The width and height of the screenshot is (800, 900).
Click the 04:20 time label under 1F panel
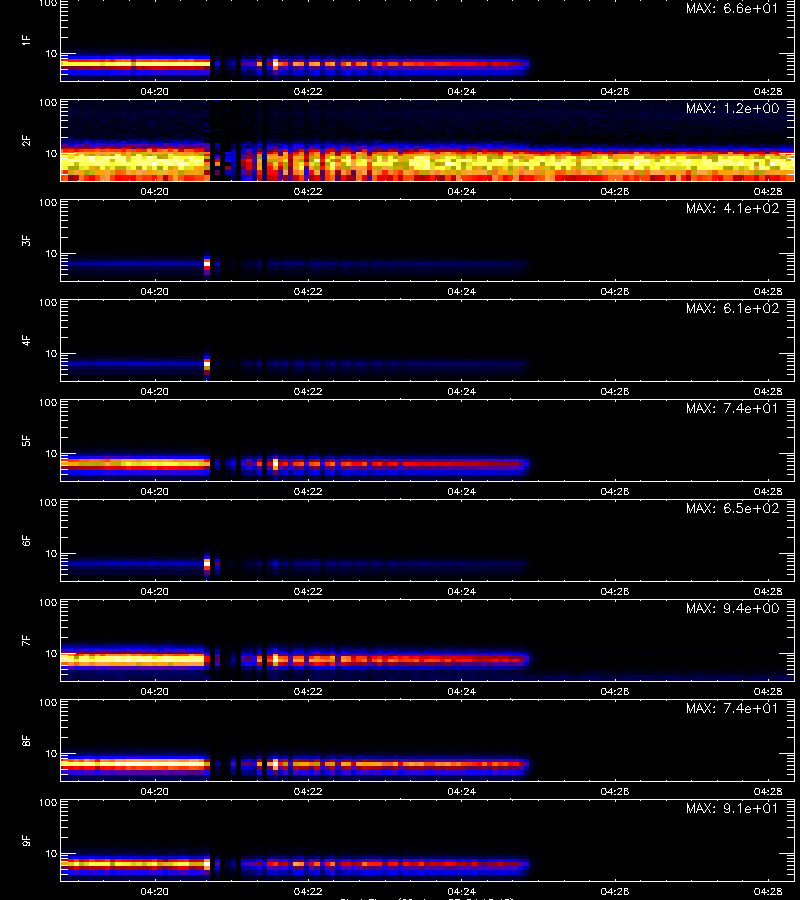[x=154, y=91]
